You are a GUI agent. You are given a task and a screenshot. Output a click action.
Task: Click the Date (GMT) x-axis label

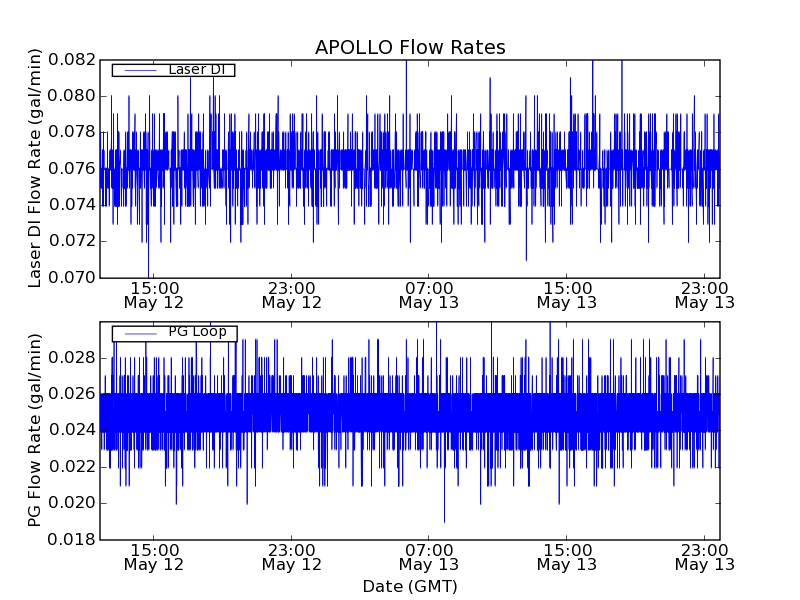coord(410,586)
